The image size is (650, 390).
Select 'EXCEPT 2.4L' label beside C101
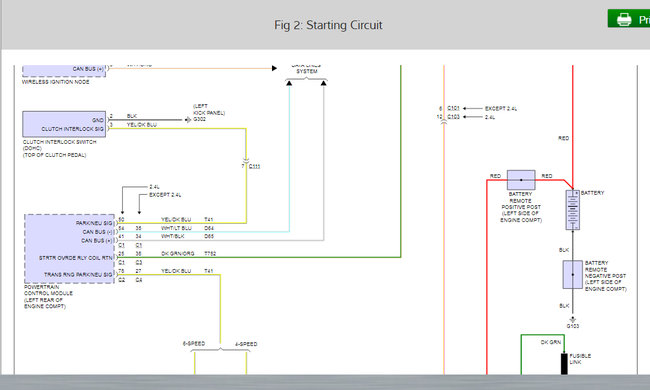[x=501, y=109]
